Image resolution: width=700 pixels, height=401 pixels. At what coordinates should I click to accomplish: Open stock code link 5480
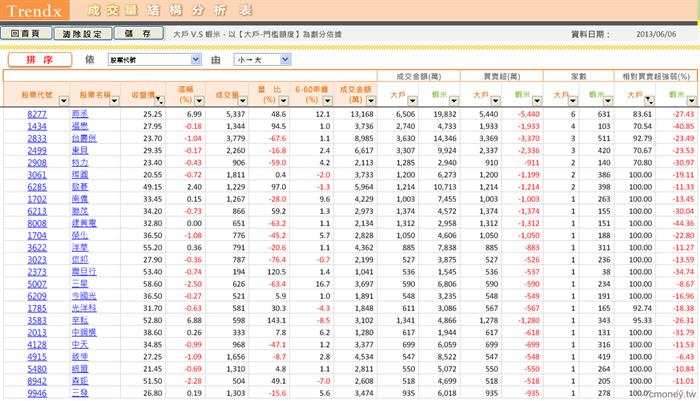37,369
